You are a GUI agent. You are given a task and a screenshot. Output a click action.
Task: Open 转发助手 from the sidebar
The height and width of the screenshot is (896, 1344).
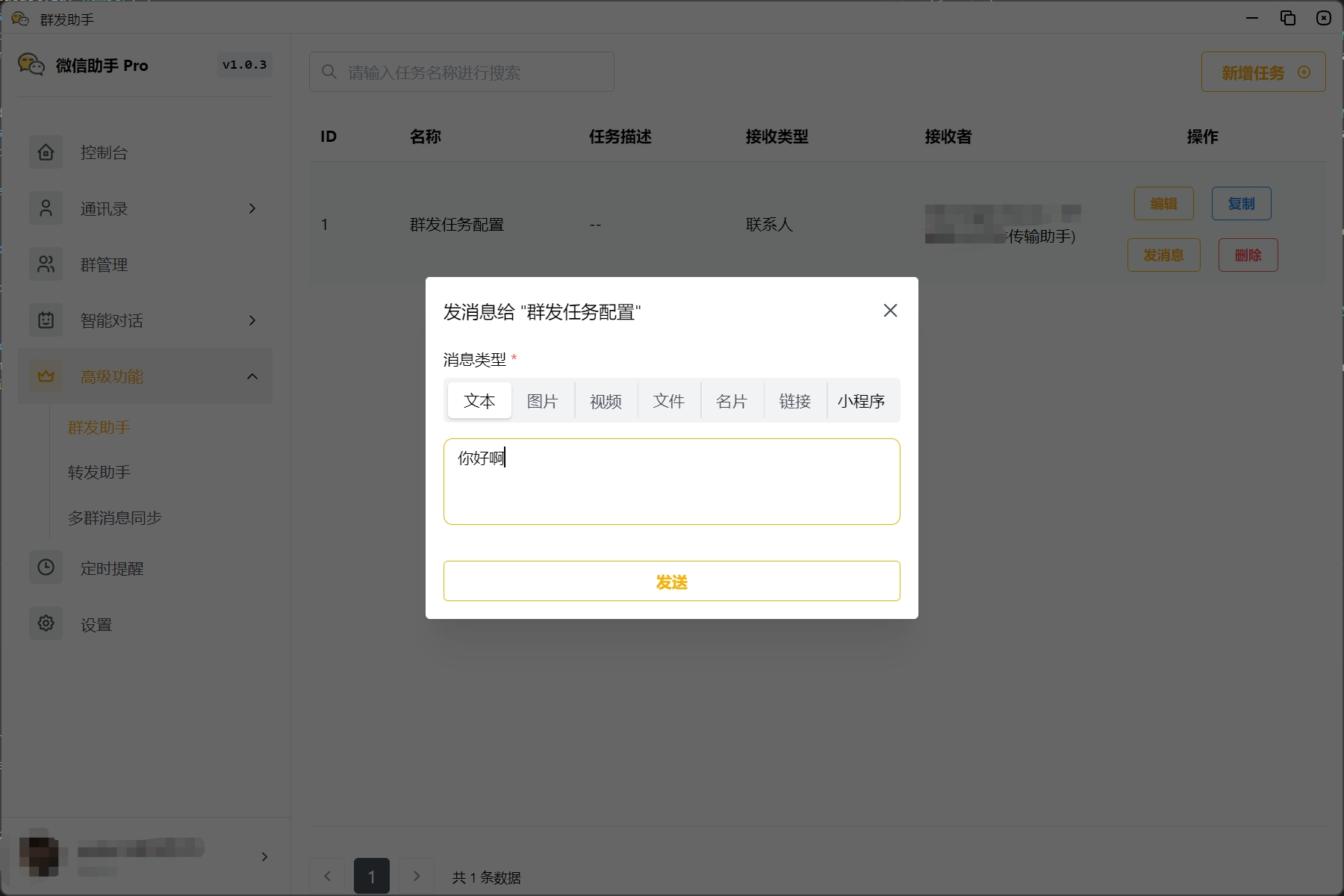tap(99, 472)
